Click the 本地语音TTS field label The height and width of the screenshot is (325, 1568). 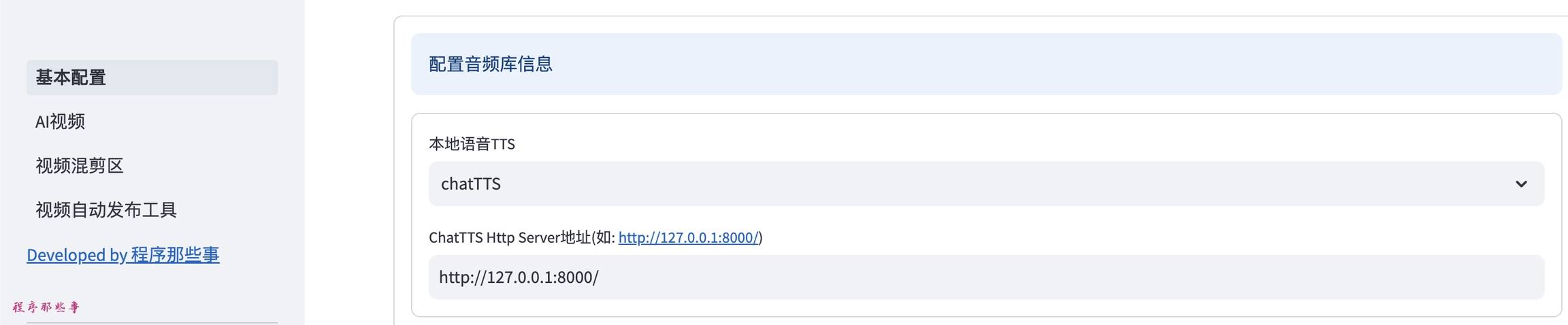(472, 144)
